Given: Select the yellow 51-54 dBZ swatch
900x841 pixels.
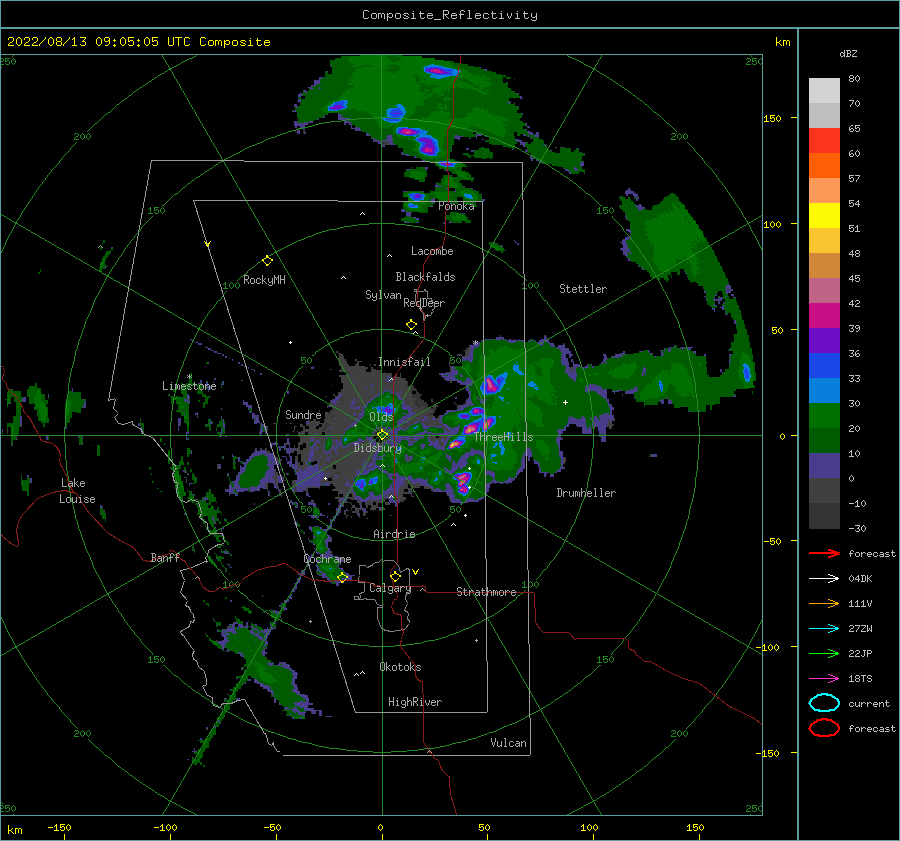Looking at the screenshot, I should pyautogui.click(x=824, y=216).
